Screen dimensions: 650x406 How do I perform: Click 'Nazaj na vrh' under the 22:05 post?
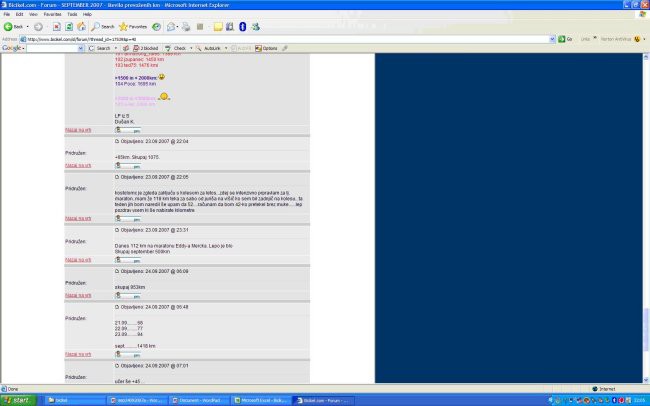[78, 219]
